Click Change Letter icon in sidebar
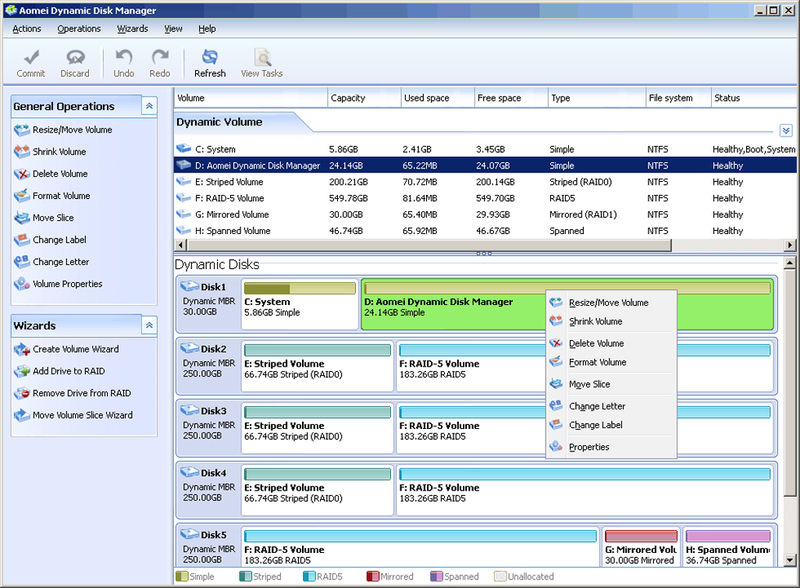The height and width of the screenshot is (588, 800). pyautogui.click(x=22, y=262)
